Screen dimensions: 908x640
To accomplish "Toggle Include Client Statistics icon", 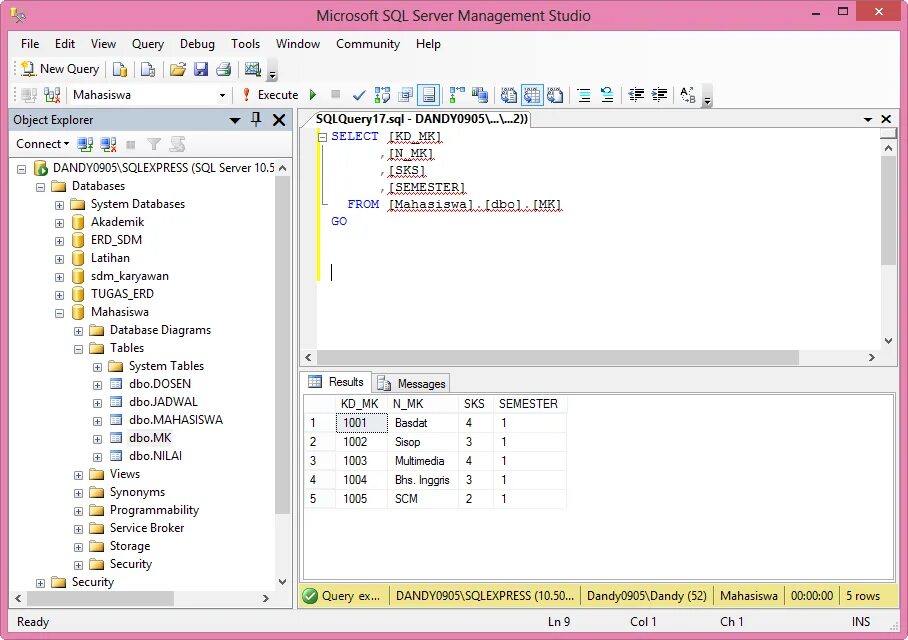I will (x=479, y=95).
